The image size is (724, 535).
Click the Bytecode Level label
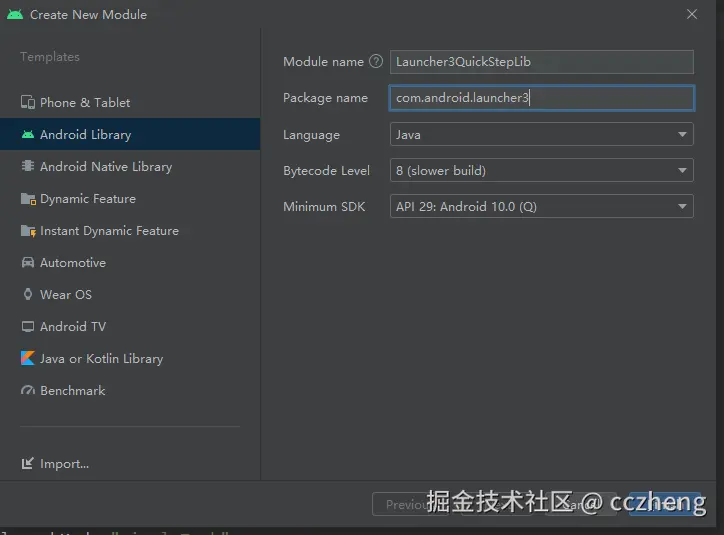[326, 171]
